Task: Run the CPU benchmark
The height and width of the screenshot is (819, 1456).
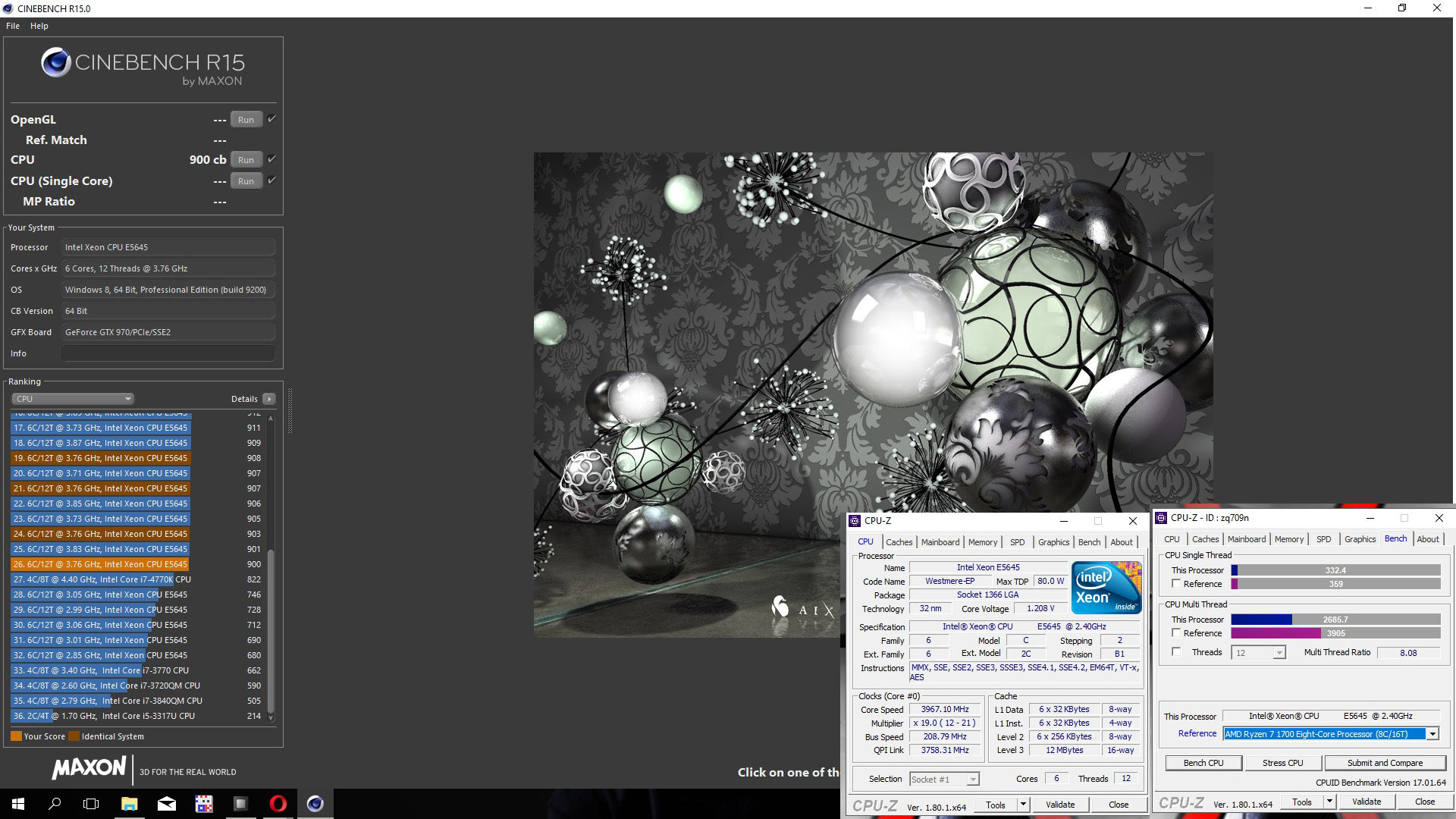Action: click(x=246, y=160)
